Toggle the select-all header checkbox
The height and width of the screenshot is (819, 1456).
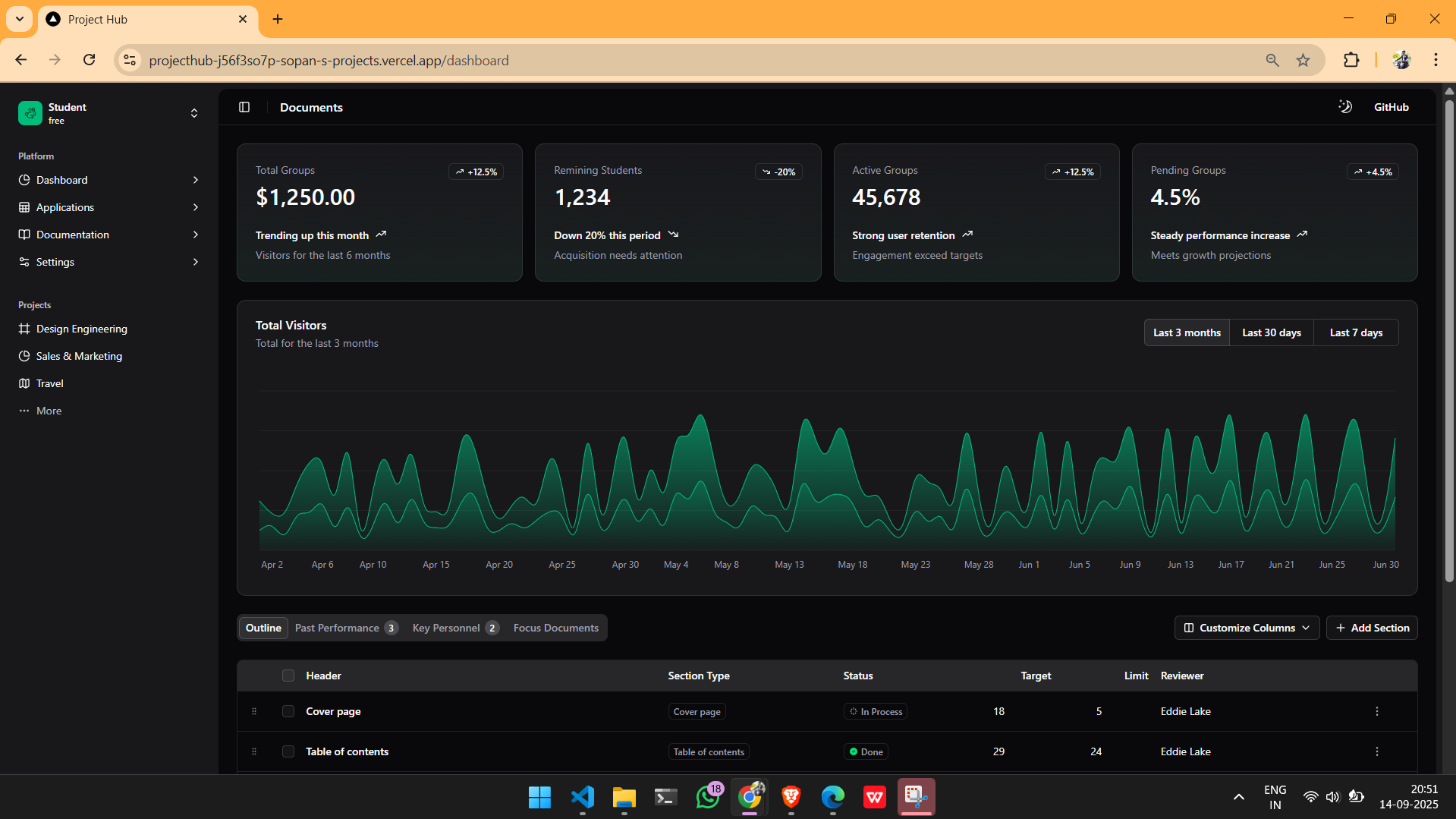[288, 676]
